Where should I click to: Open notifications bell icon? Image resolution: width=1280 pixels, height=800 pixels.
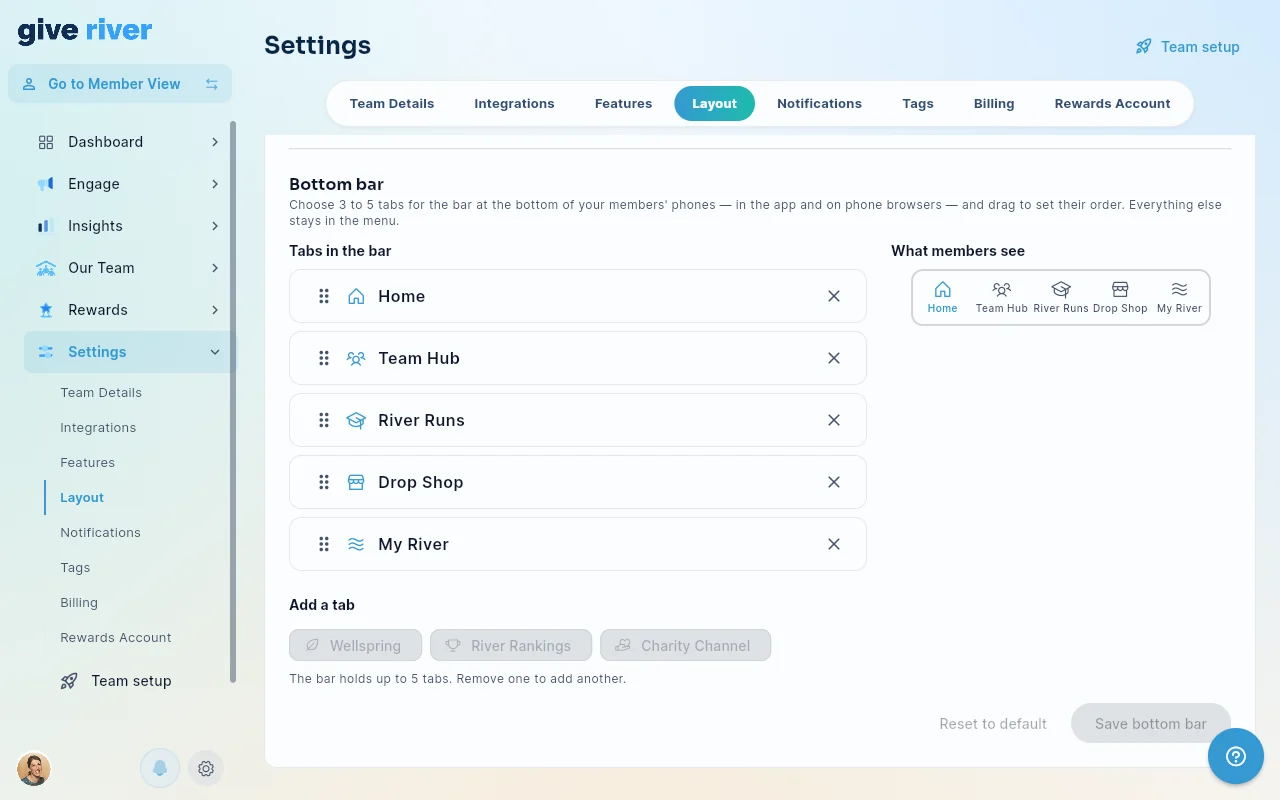click(x=160, y=768)
